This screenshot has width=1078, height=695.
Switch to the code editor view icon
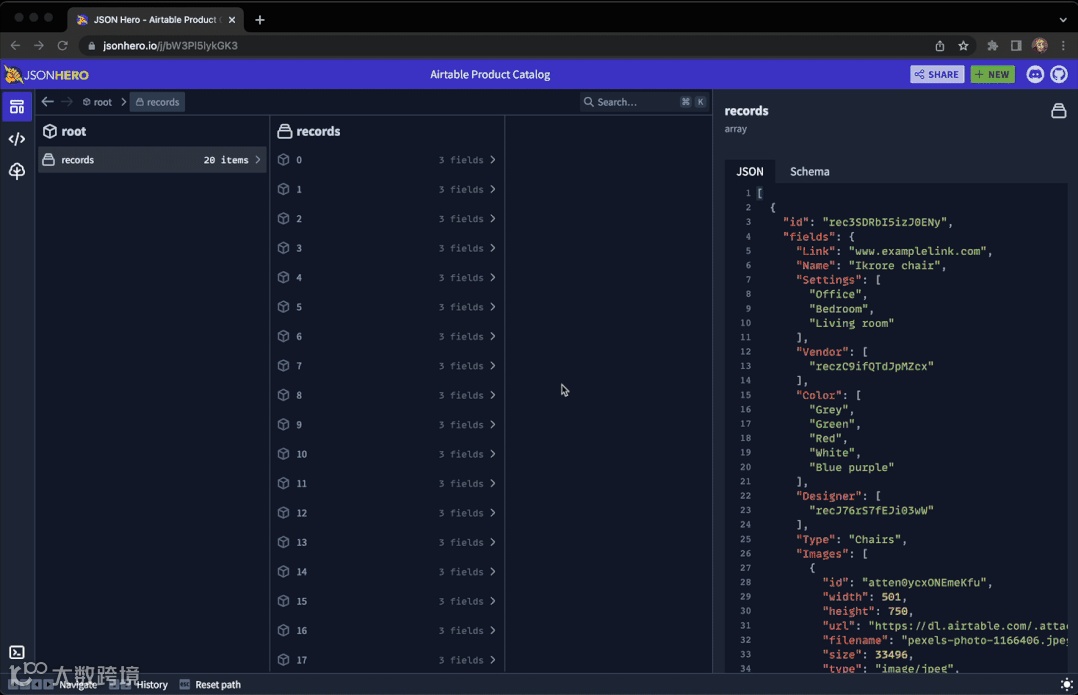tap(16, 139)
